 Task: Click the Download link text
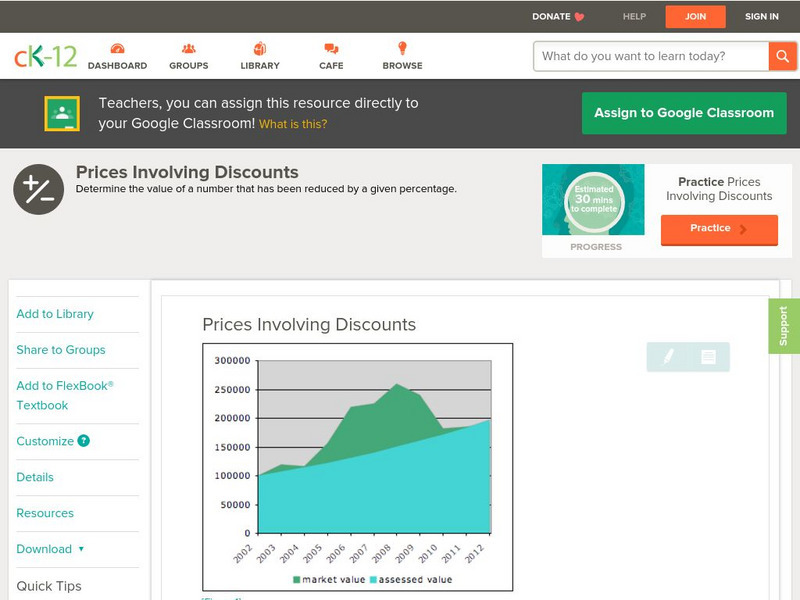(44, 549)
